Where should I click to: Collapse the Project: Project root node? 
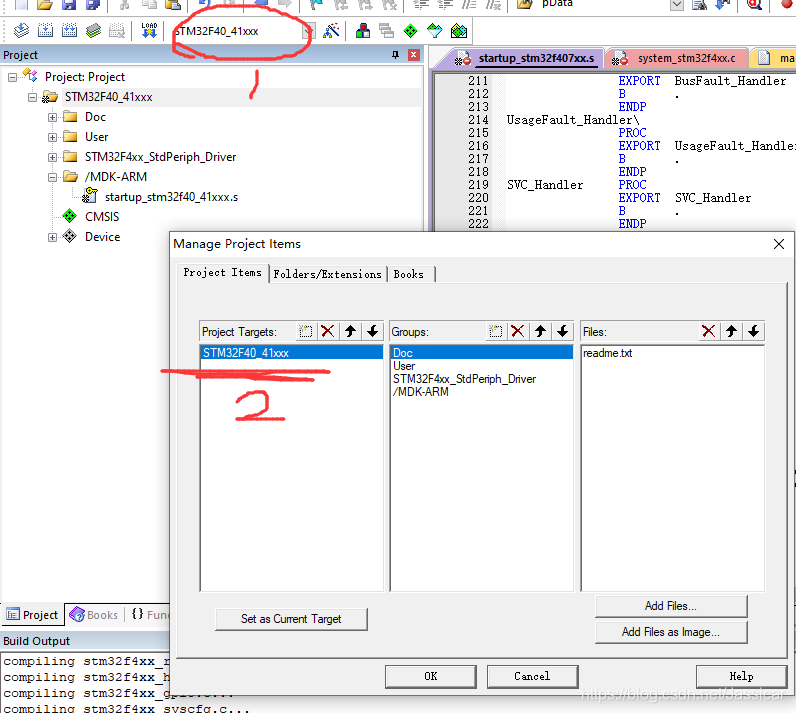point(12,77)
